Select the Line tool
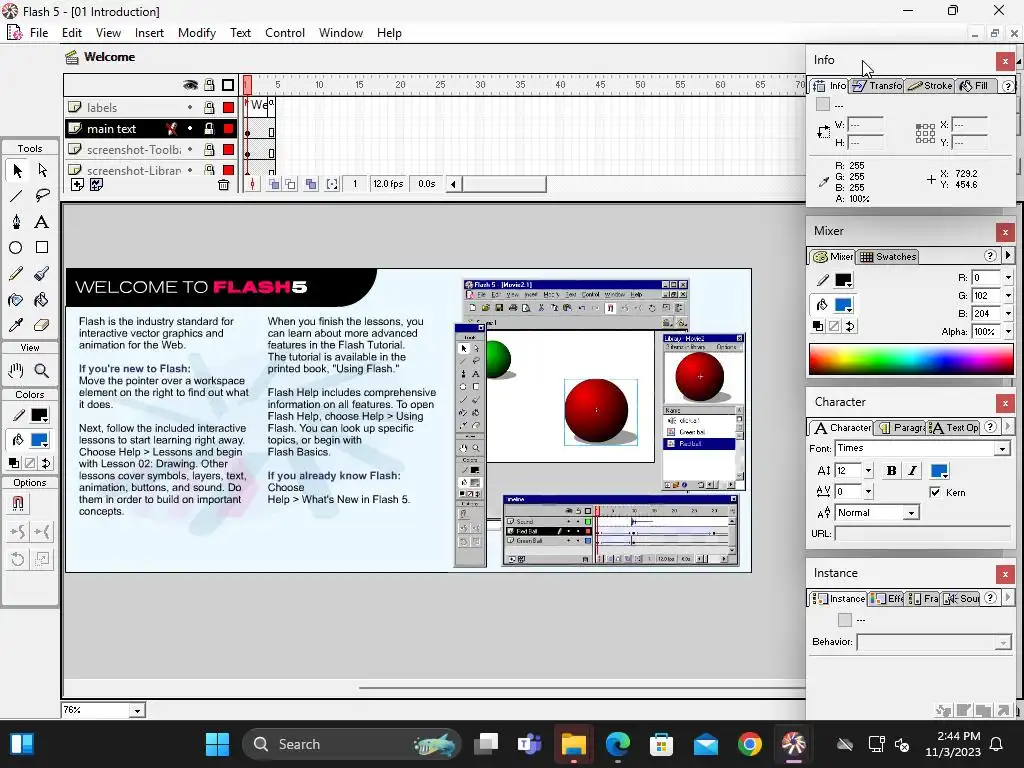The height and width of the screenshot is (768, 1024). [16, 195]
